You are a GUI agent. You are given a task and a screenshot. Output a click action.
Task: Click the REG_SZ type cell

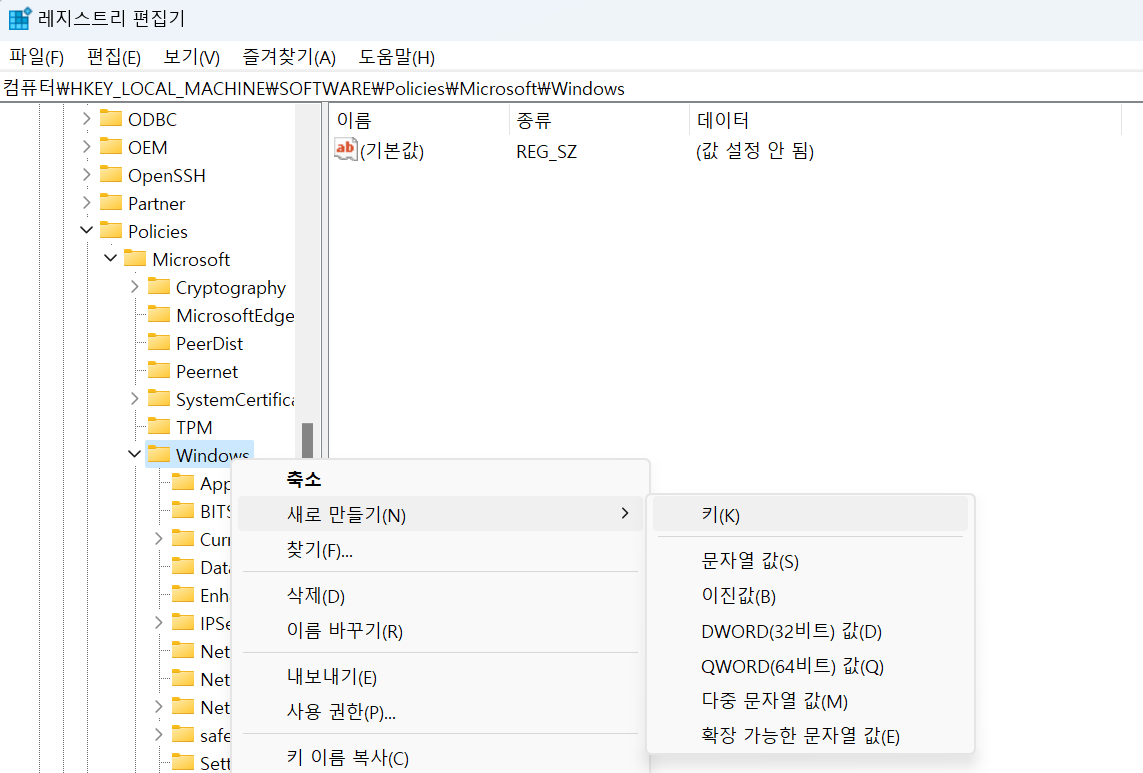[547, 151]
